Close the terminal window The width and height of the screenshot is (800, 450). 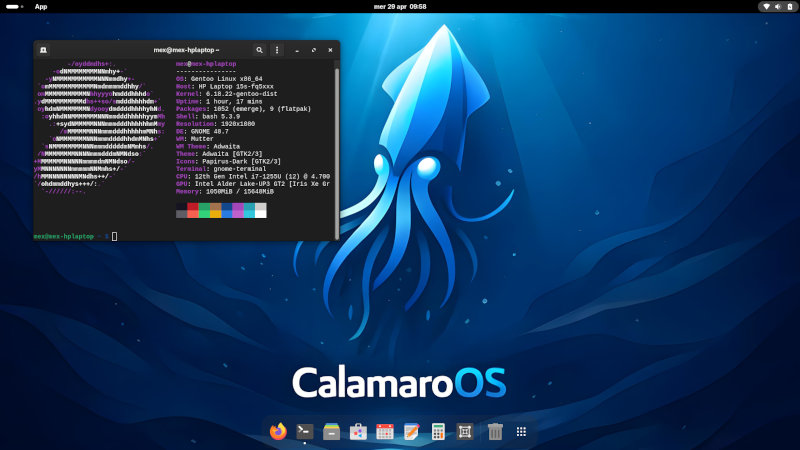pyautogui.click(x=330, y=50)
